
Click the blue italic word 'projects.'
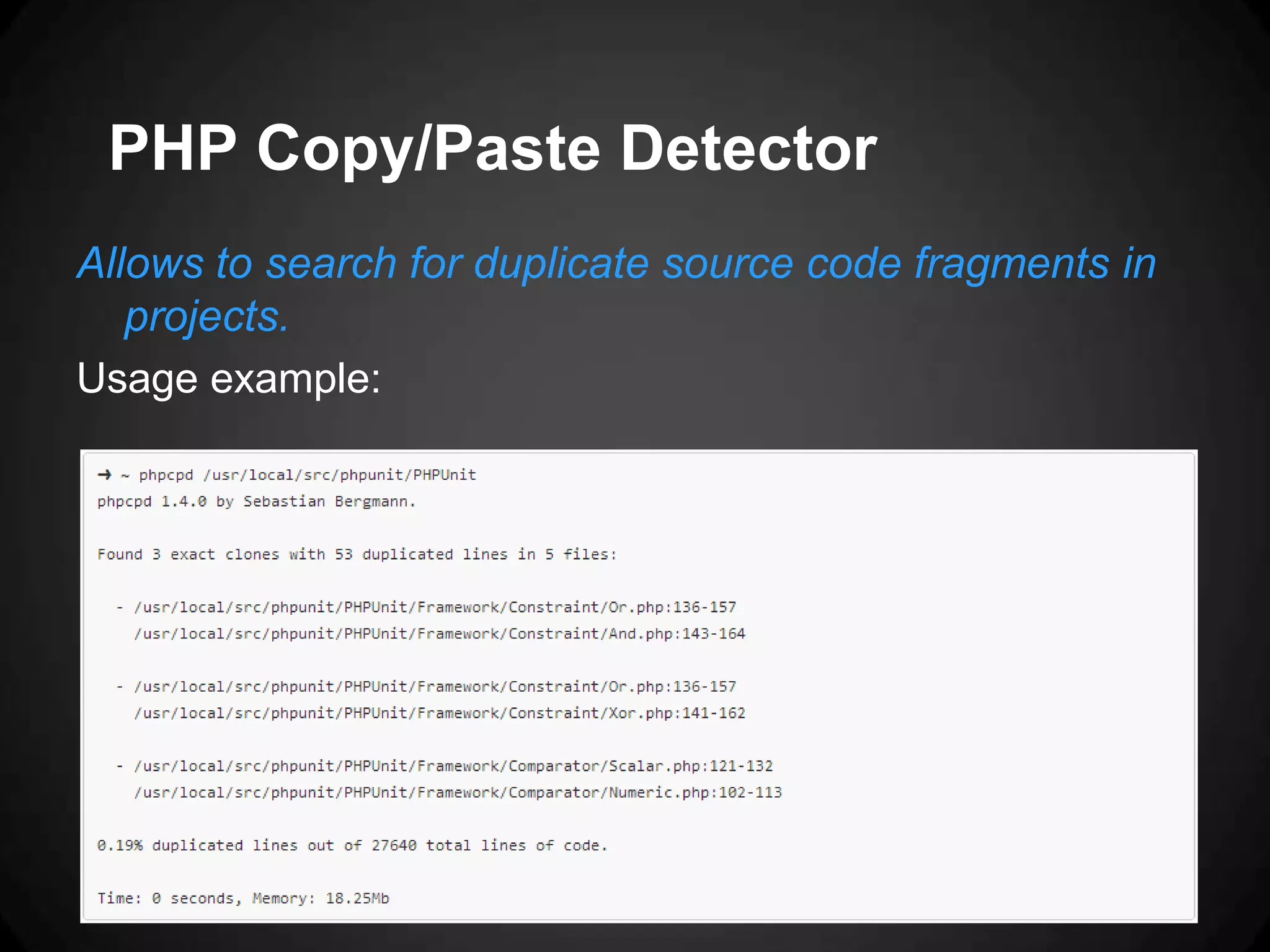[x=207, y=316]
